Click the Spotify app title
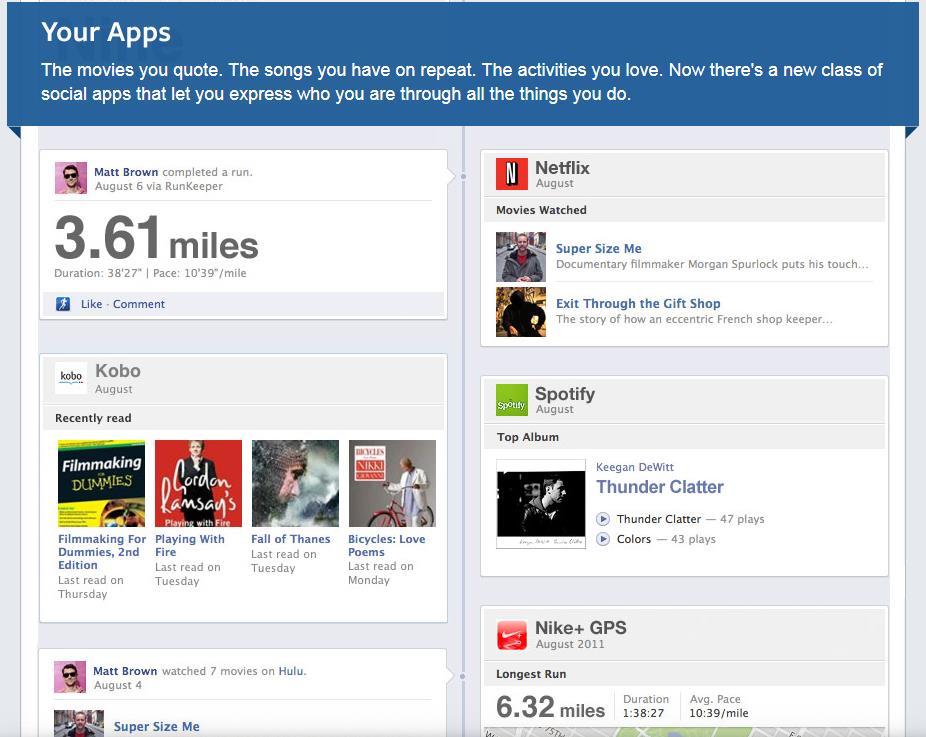 pyautogui.click(x=565, y=394)
